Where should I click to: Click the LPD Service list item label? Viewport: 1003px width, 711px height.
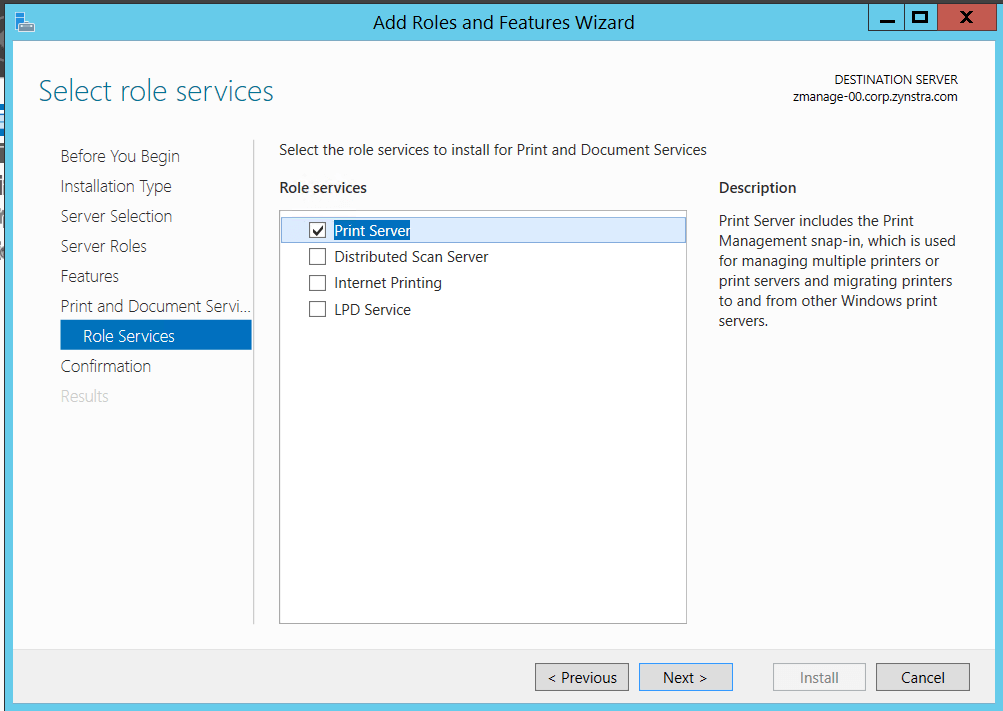click(372, 310)
